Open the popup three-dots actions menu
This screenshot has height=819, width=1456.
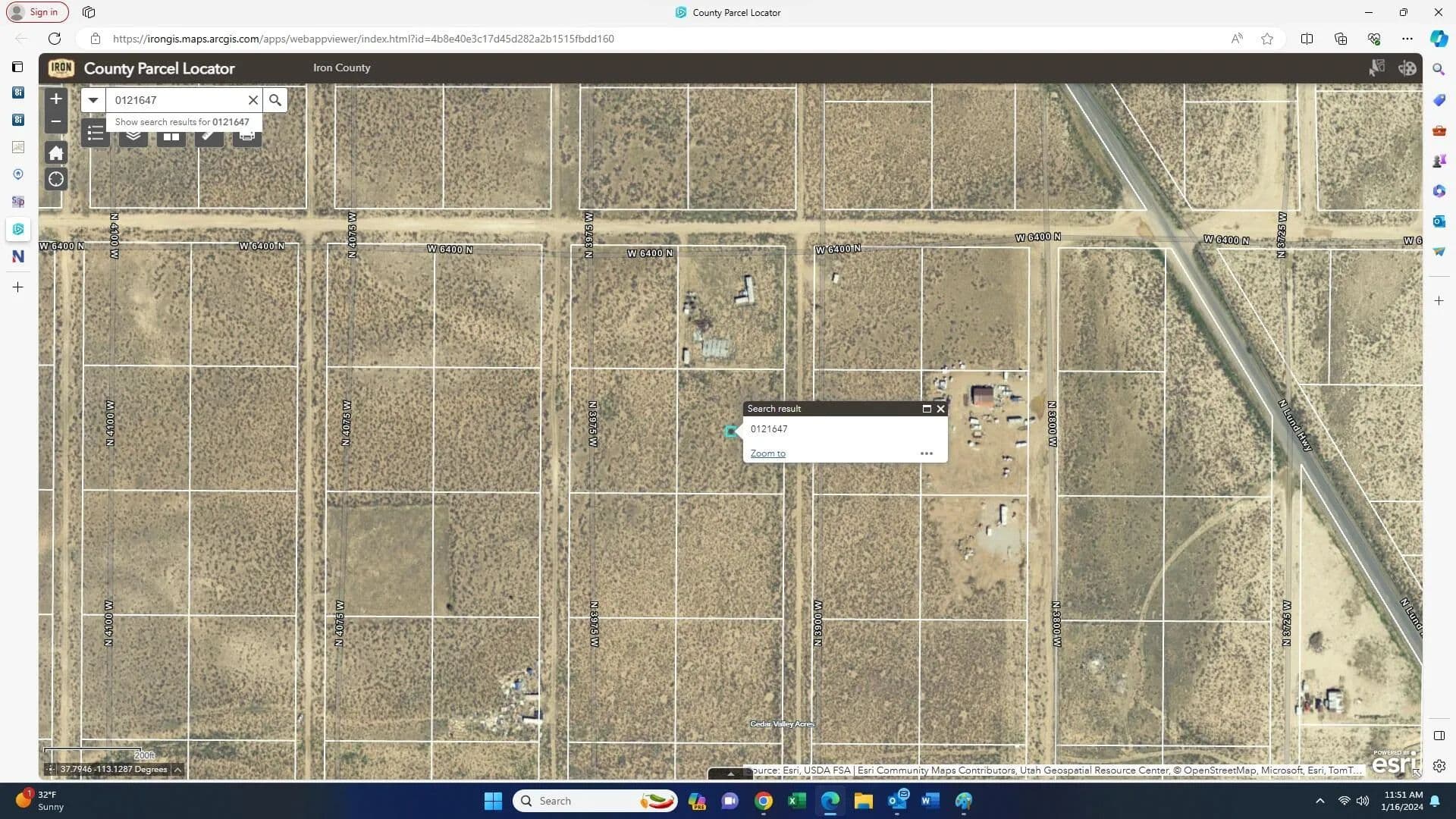pyautogui.click(x=926, y=453)
